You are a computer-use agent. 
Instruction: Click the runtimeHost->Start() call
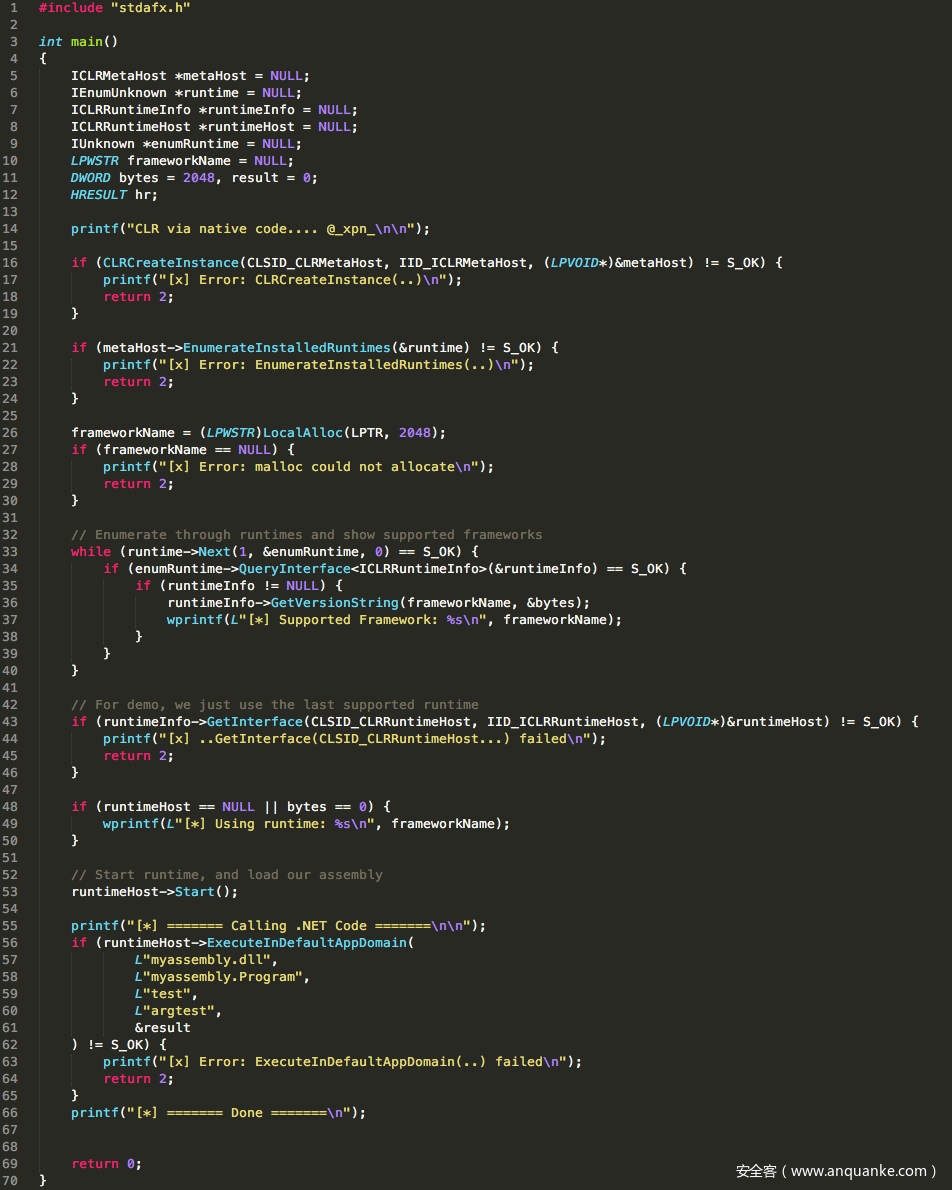point(154,891)
